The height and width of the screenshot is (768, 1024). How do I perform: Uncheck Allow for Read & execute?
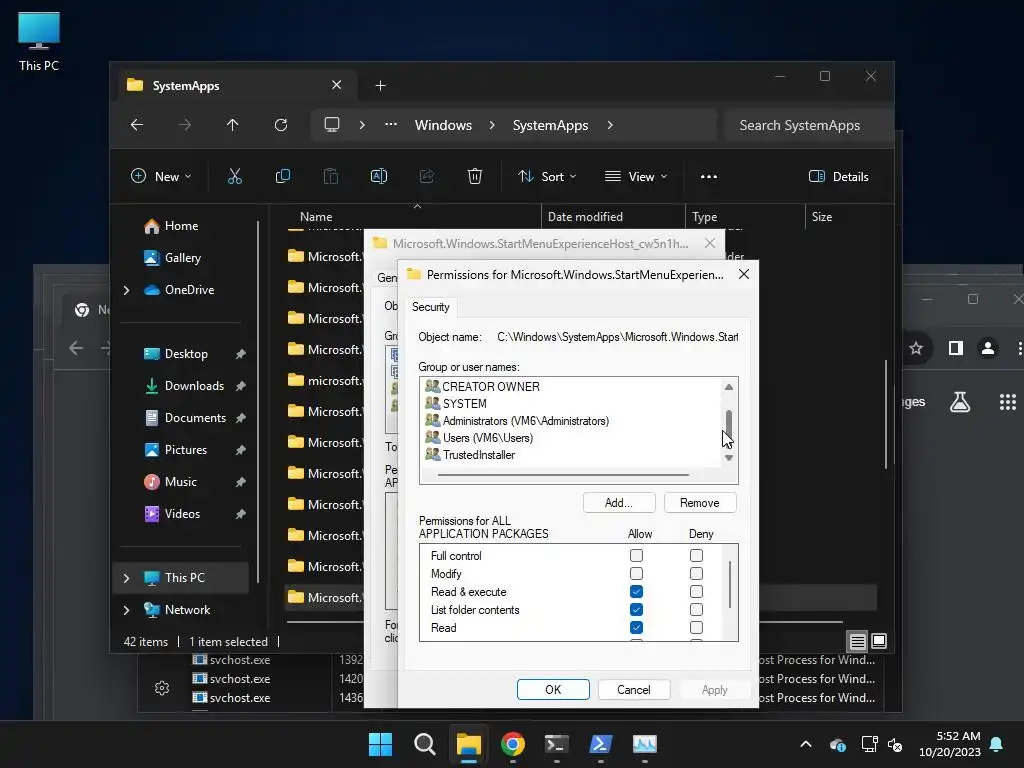click(636, 592)
